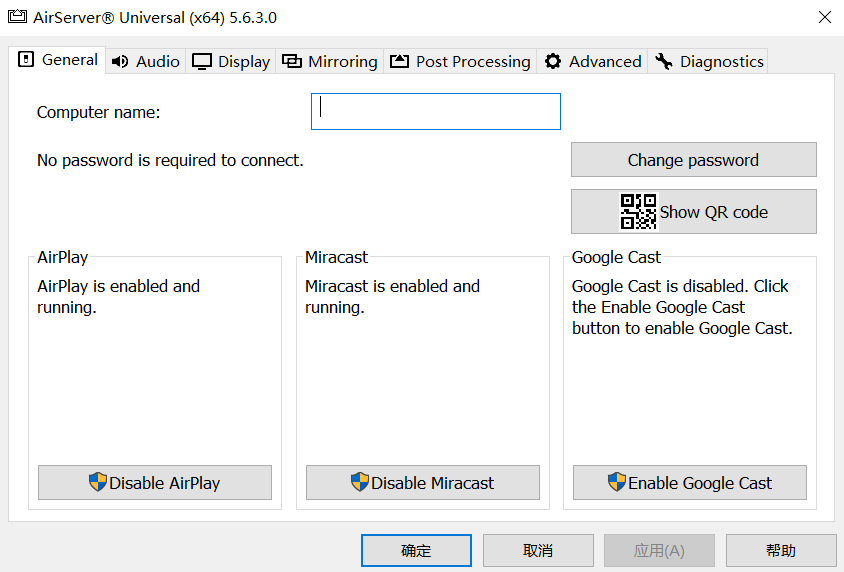
Task: Go to the Advanced tab
Action: click(592, 61)
